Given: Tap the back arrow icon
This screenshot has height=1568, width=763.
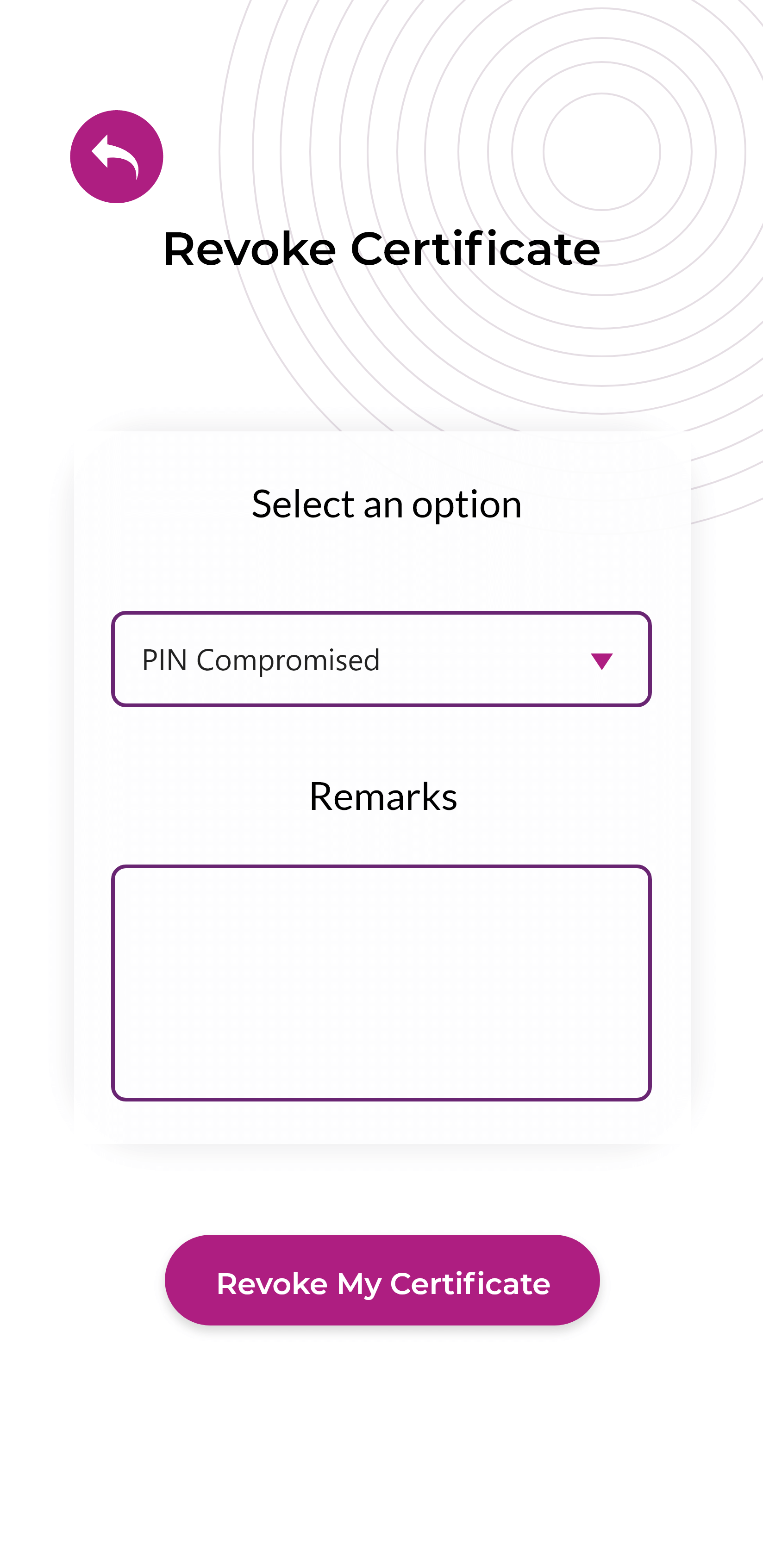Looking at the screenshot, I should click(116, 156).
